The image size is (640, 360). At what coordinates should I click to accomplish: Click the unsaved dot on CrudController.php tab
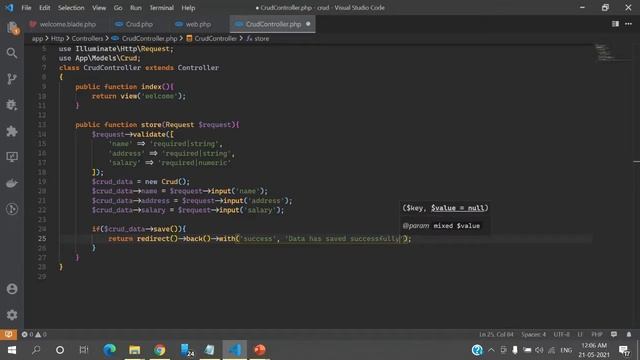coord(308,24)
